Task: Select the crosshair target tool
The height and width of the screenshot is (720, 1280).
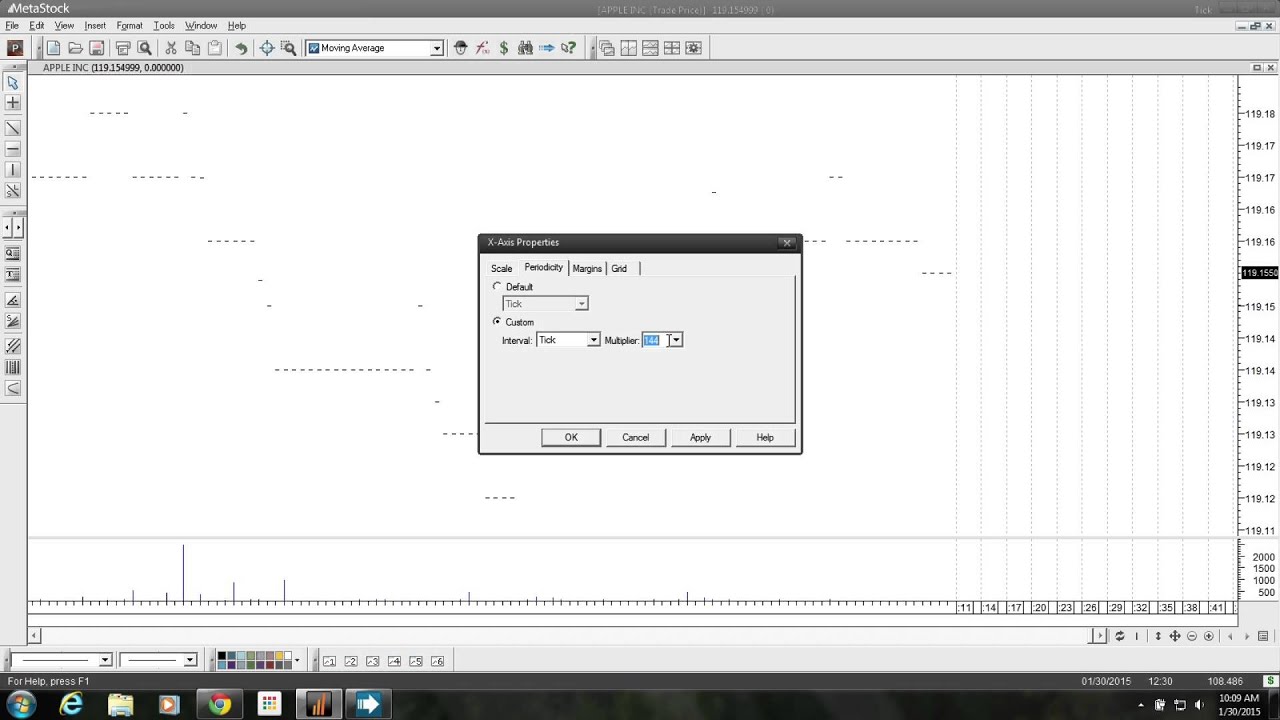Action: pos(267,48)
